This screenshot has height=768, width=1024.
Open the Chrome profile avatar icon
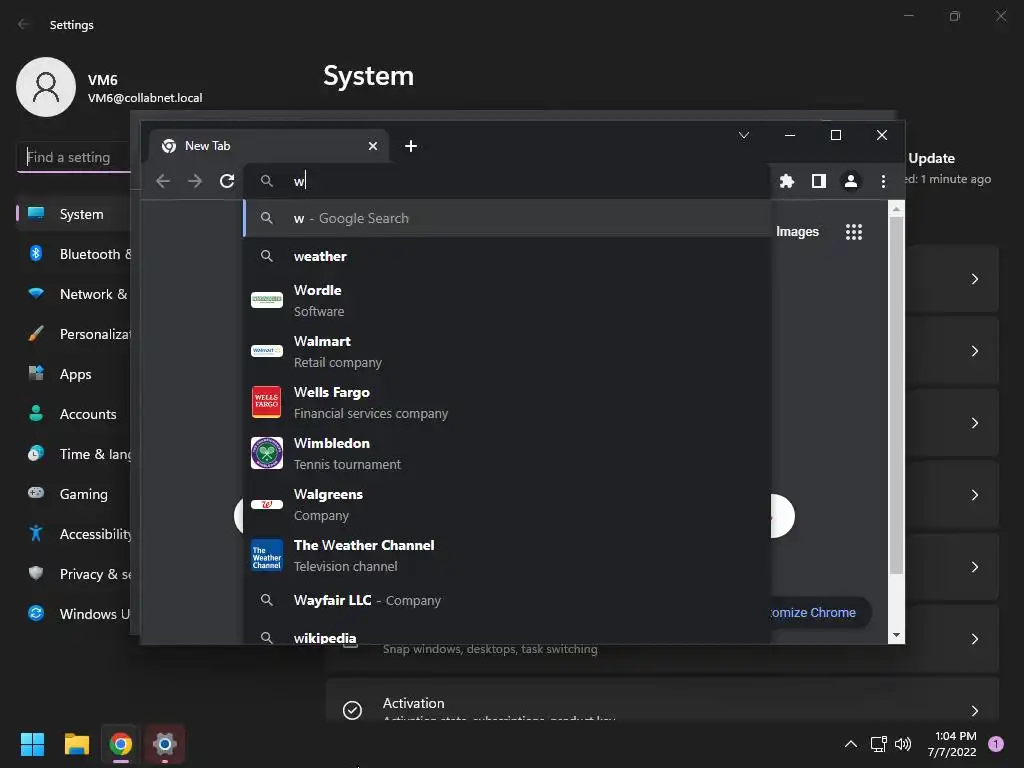(x=851, y=181)
